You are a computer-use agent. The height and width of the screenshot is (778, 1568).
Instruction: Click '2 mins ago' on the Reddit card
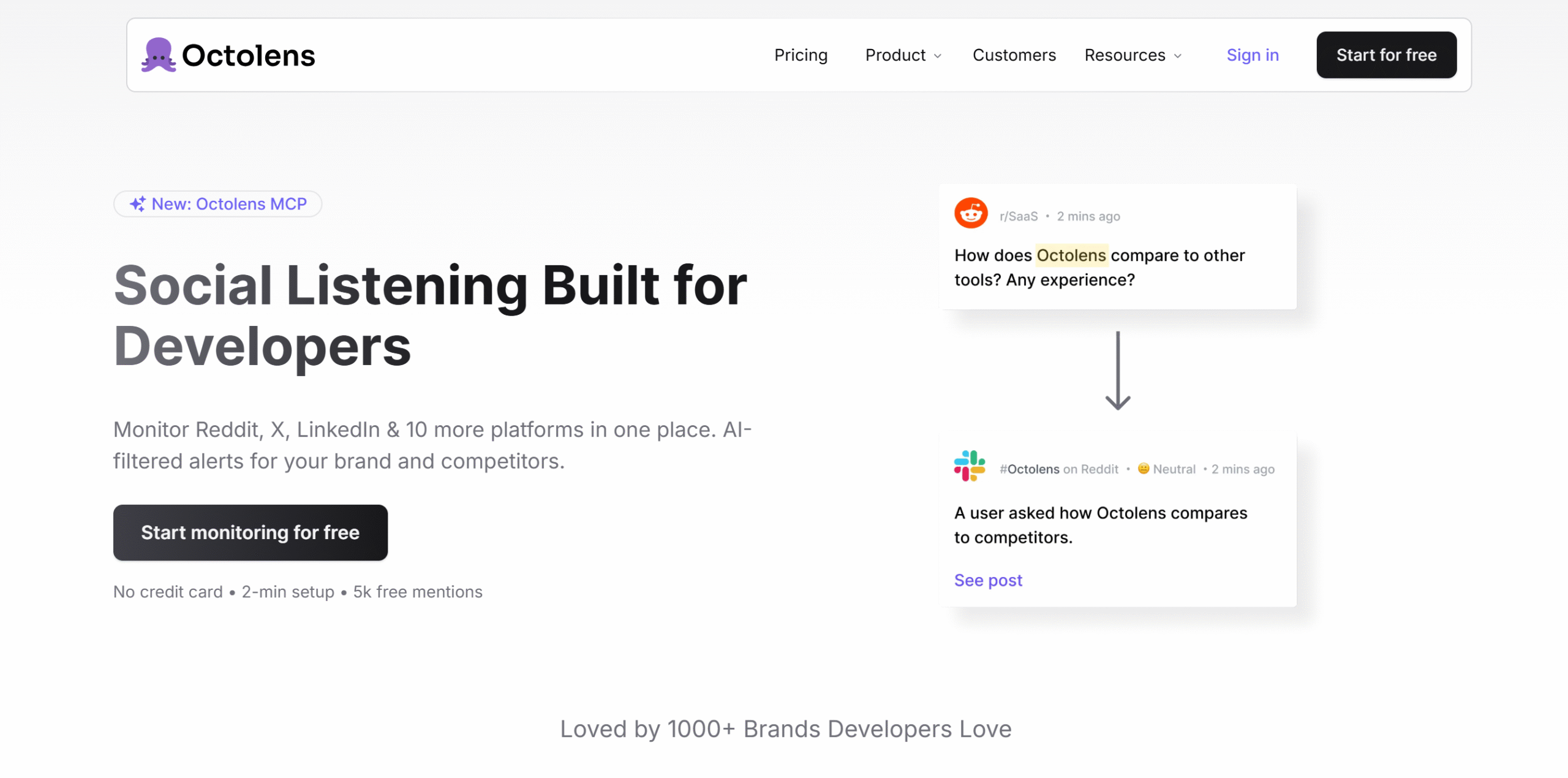point(1088,216)
